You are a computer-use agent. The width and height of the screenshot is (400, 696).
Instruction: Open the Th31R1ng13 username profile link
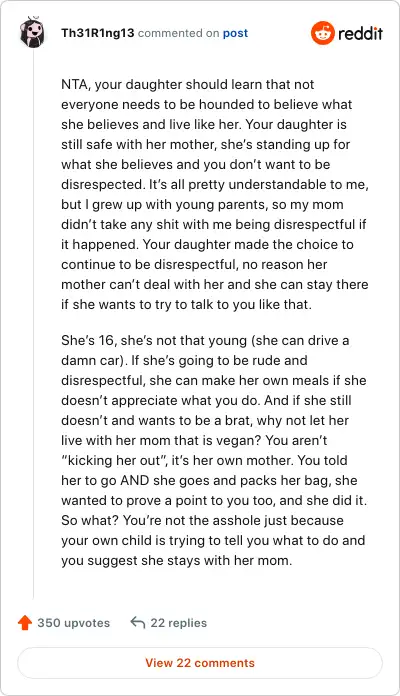tap(98, 33)
